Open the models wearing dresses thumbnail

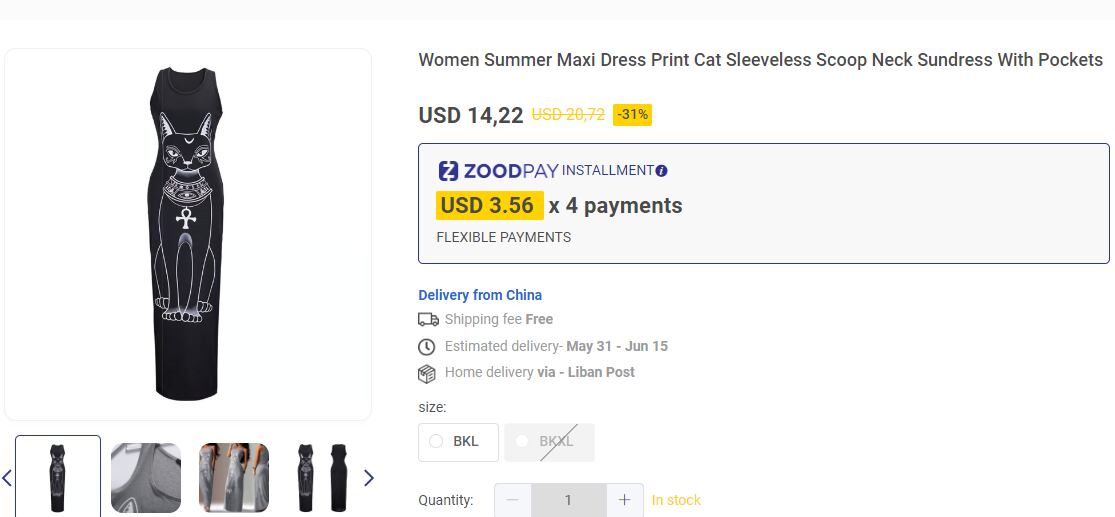pyautogui.click(x=234, y=478)
